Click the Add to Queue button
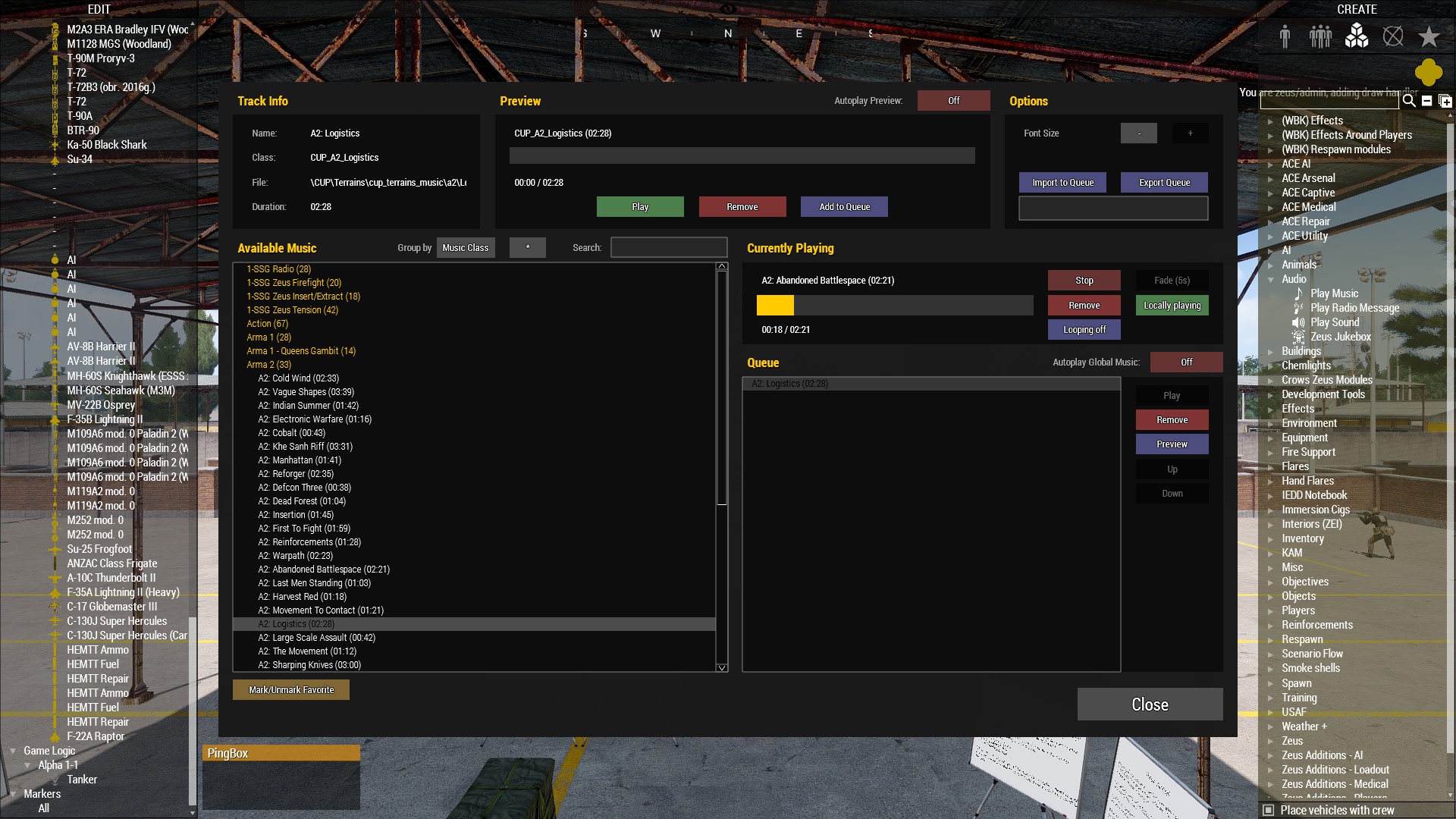 pyautogui.click(x=844, y=207)
